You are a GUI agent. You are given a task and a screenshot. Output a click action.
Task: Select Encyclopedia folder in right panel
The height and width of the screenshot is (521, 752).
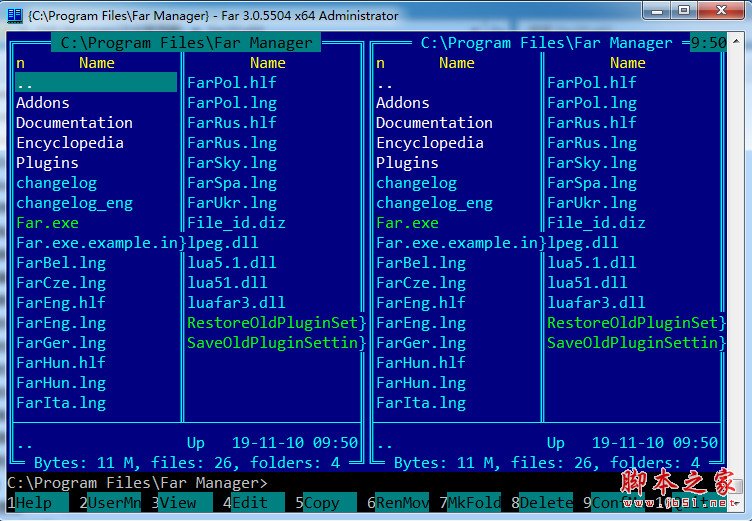click(x=430, y=143)
